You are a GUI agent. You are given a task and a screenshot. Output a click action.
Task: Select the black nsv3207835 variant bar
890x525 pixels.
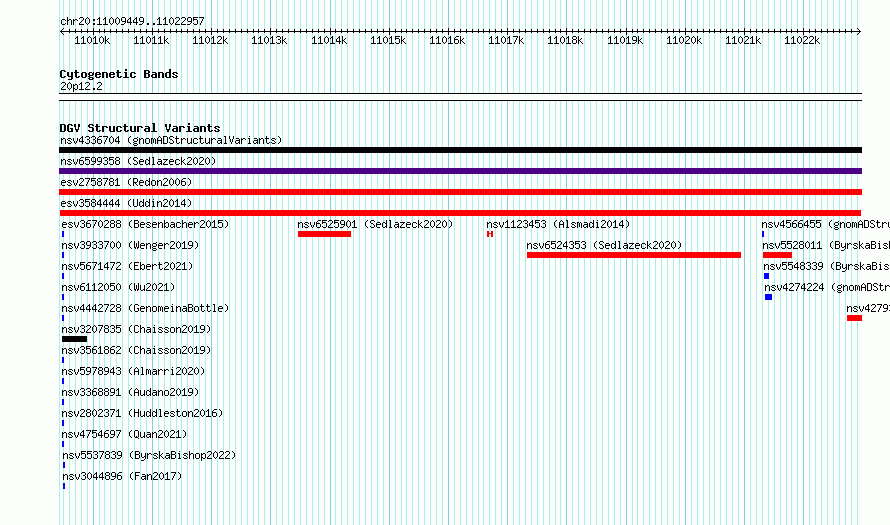pos(74,339)
